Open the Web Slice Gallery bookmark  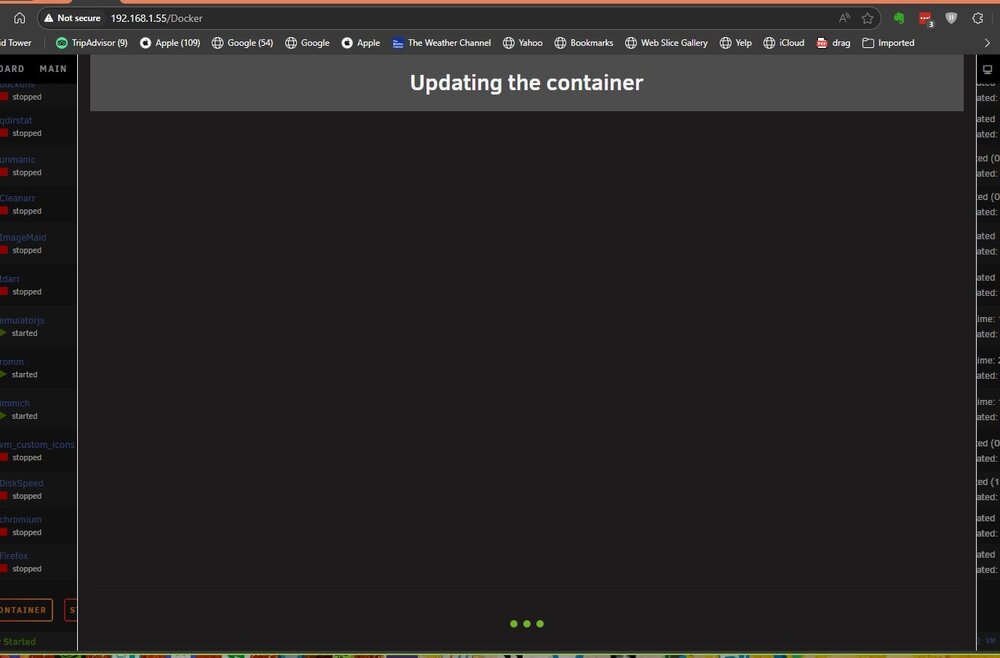[x=666, y=43]
